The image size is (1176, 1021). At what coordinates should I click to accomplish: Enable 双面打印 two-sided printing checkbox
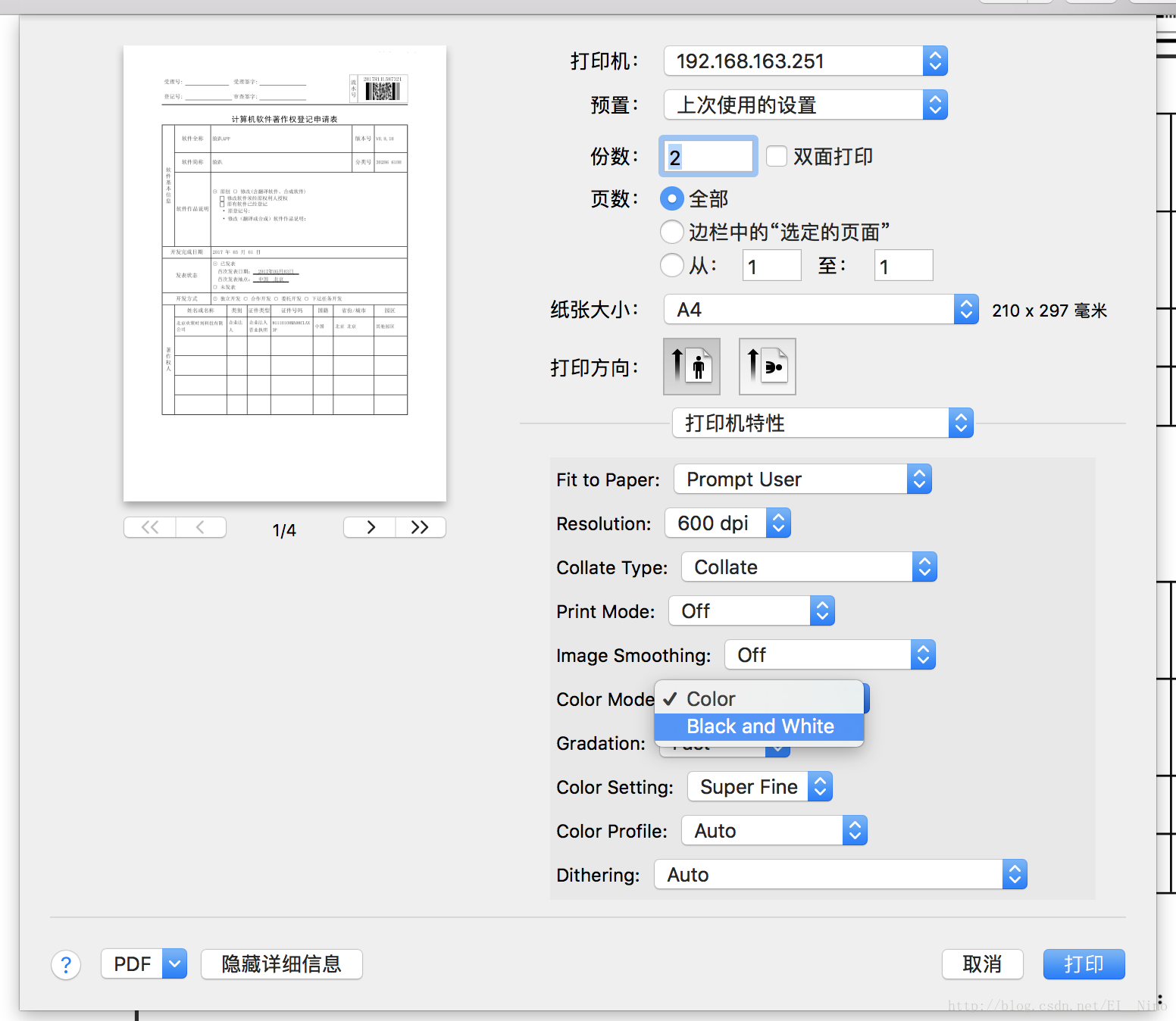(x=777, y=156)
